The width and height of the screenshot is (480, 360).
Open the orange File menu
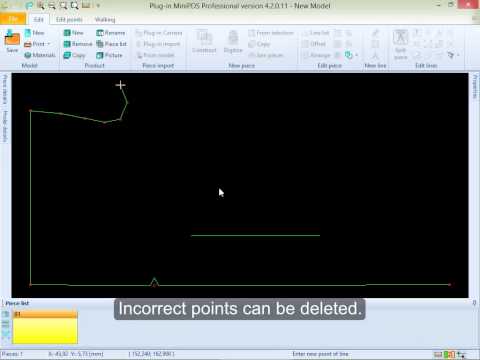pos(13,19)
